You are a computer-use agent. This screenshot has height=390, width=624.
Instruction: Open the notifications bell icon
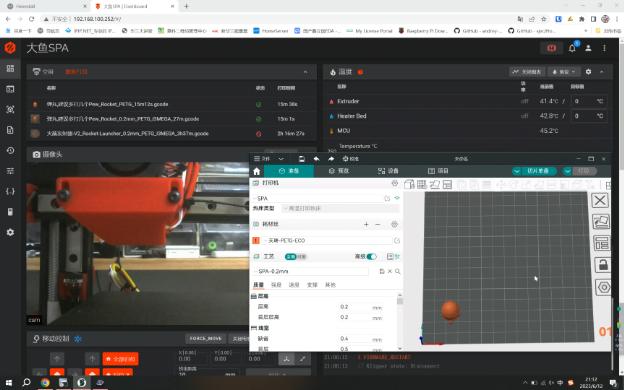tap(572, 48)
